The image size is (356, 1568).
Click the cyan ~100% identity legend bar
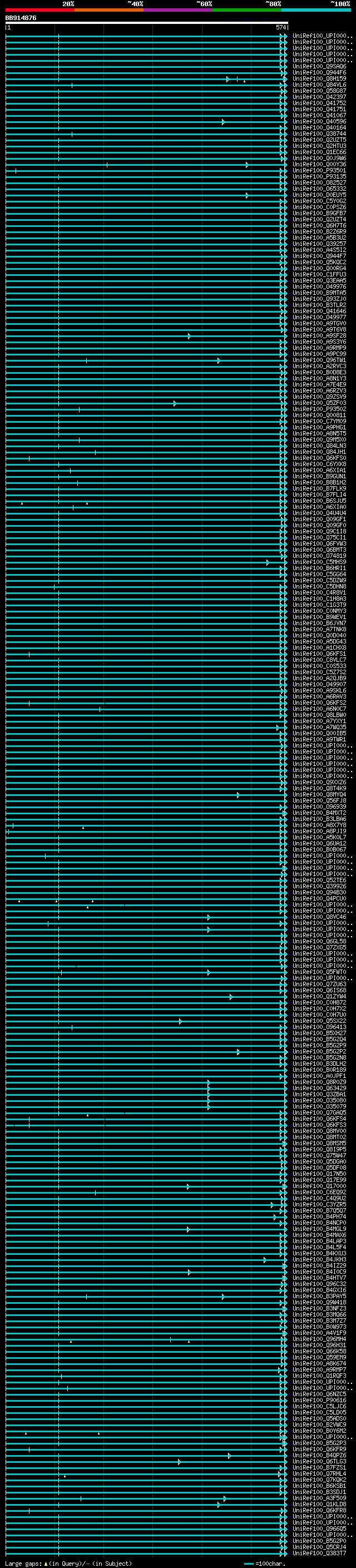(x=317, y=10)
